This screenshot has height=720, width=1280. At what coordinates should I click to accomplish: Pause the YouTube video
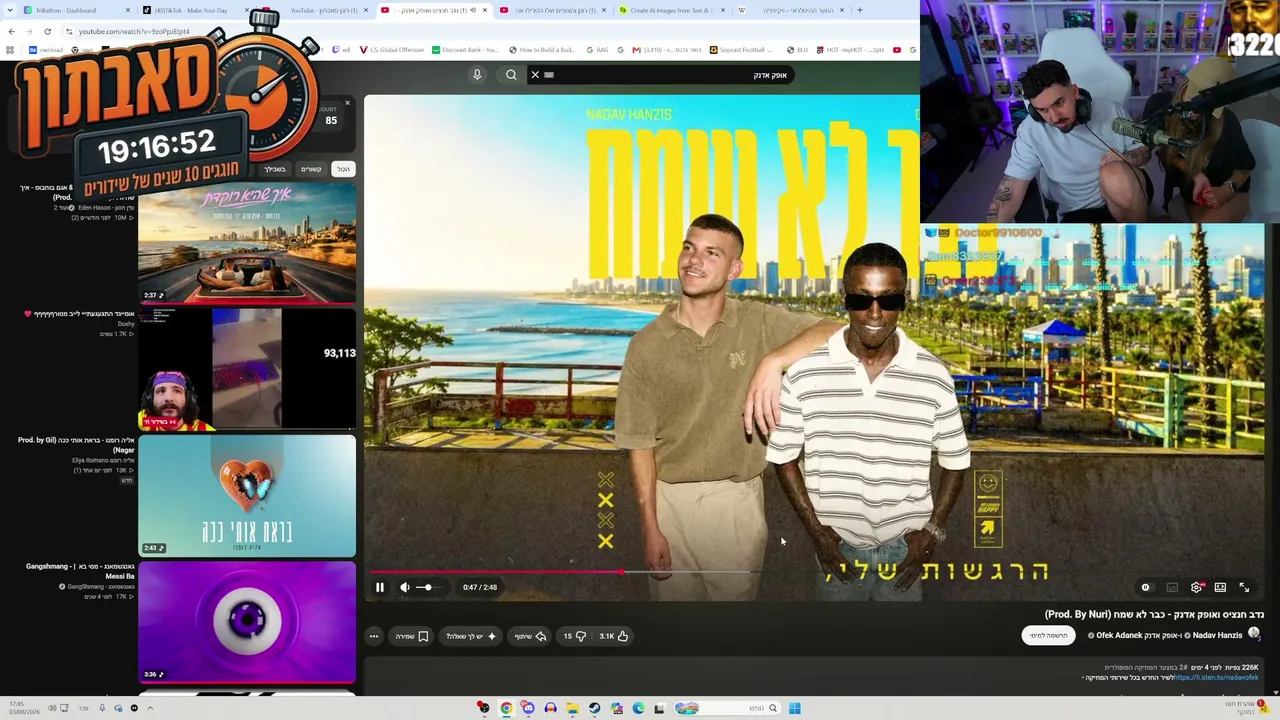coord(380,587)
